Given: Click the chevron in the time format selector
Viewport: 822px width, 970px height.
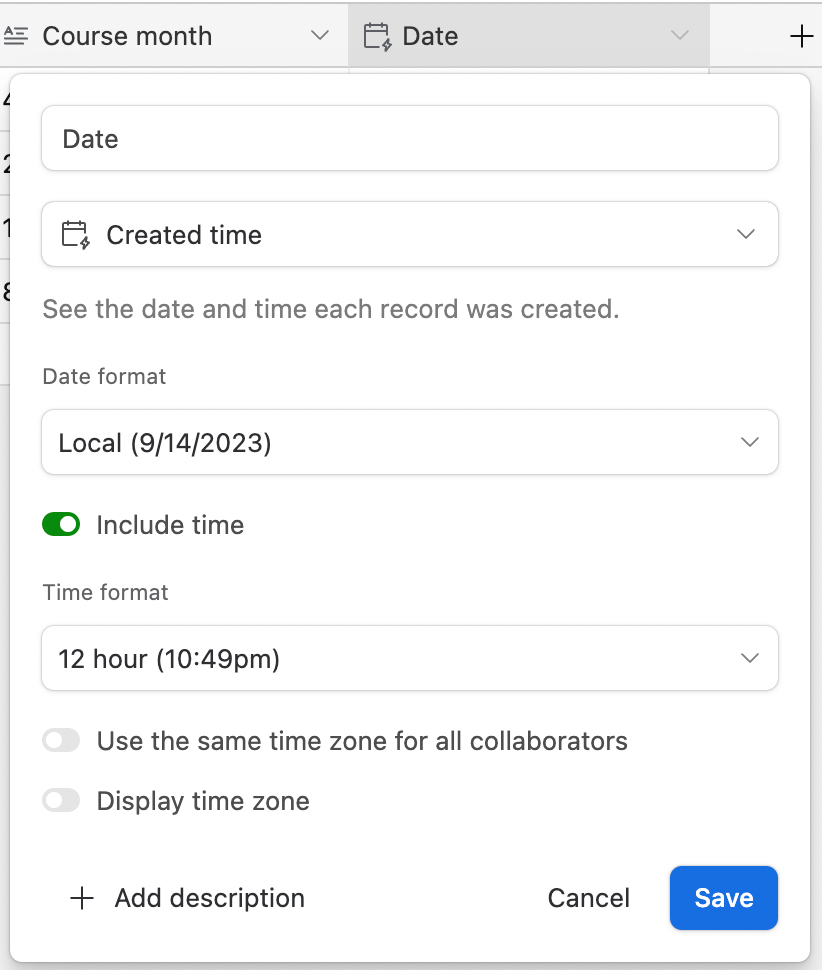Looking at the screenshot, I should (x=750, y=658).
